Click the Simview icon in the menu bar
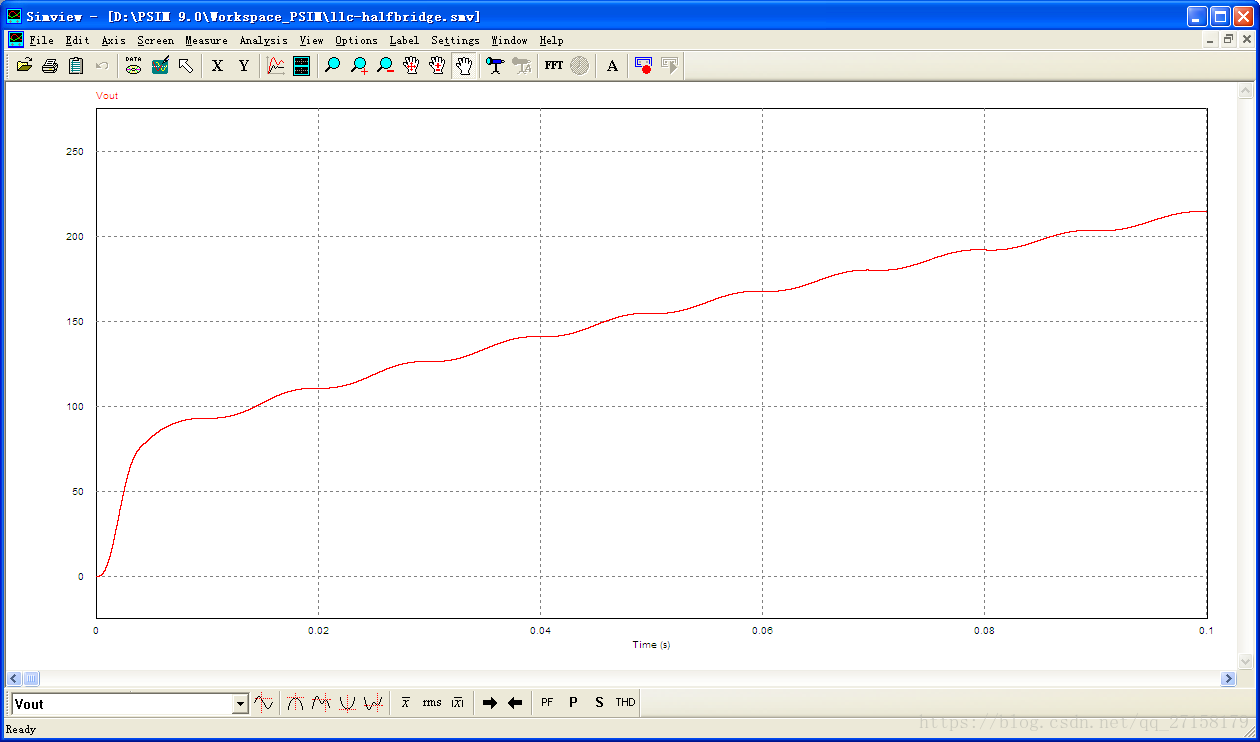The width and height of the screenshot is (1260, 742). pos(16,40)
